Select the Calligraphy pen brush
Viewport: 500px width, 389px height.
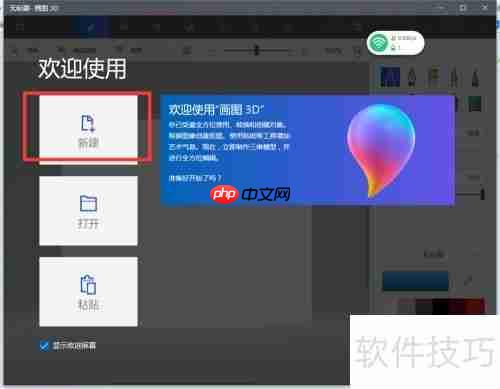[x=412, y=77]
